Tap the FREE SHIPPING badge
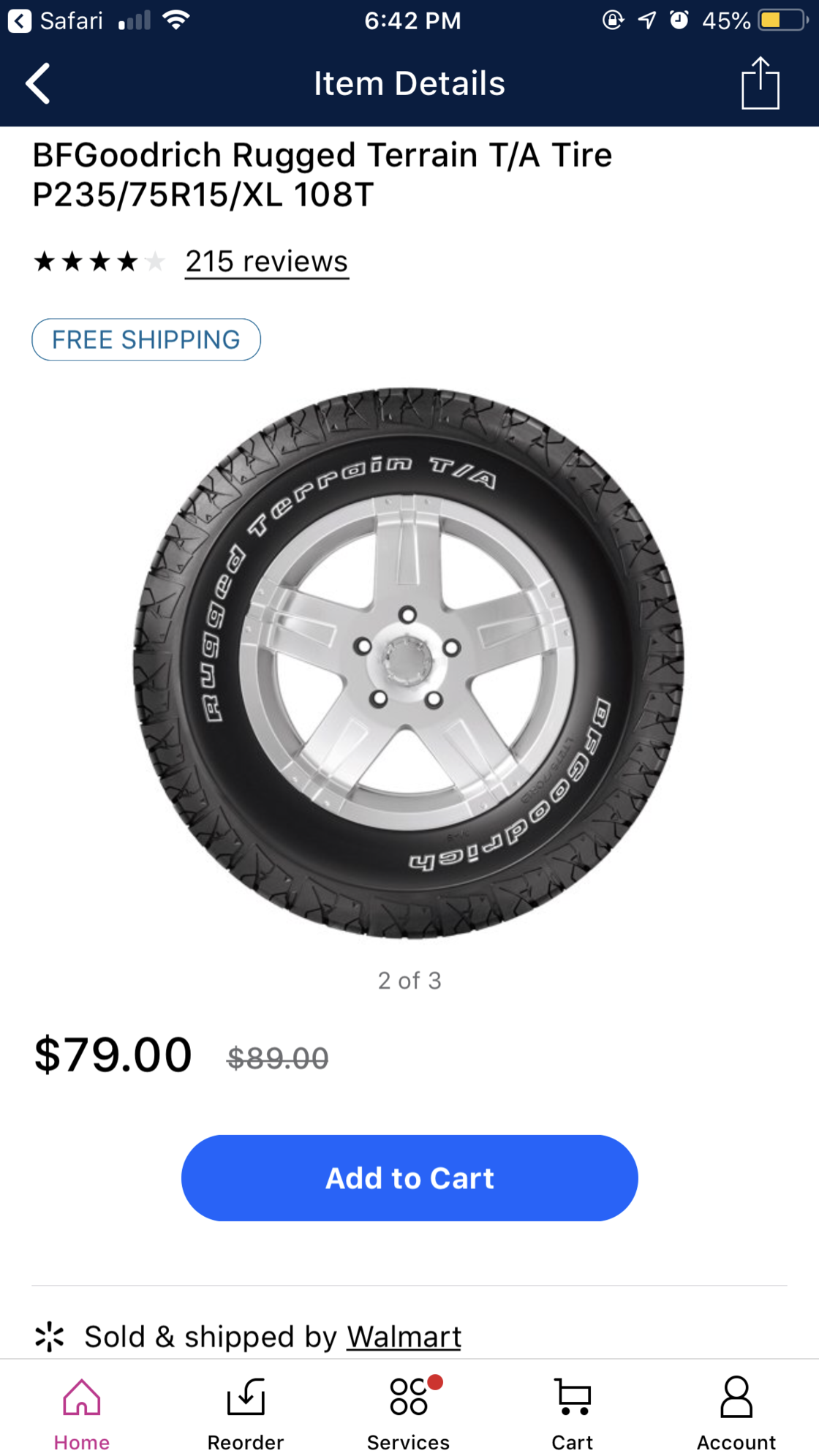The height and width of the screenshot is (1456, 819). [146, 339]
